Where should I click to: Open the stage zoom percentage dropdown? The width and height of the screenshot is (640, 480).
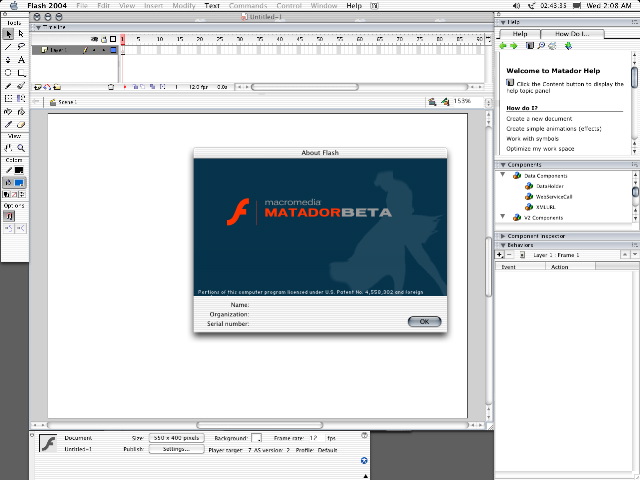tap(488, 102)
